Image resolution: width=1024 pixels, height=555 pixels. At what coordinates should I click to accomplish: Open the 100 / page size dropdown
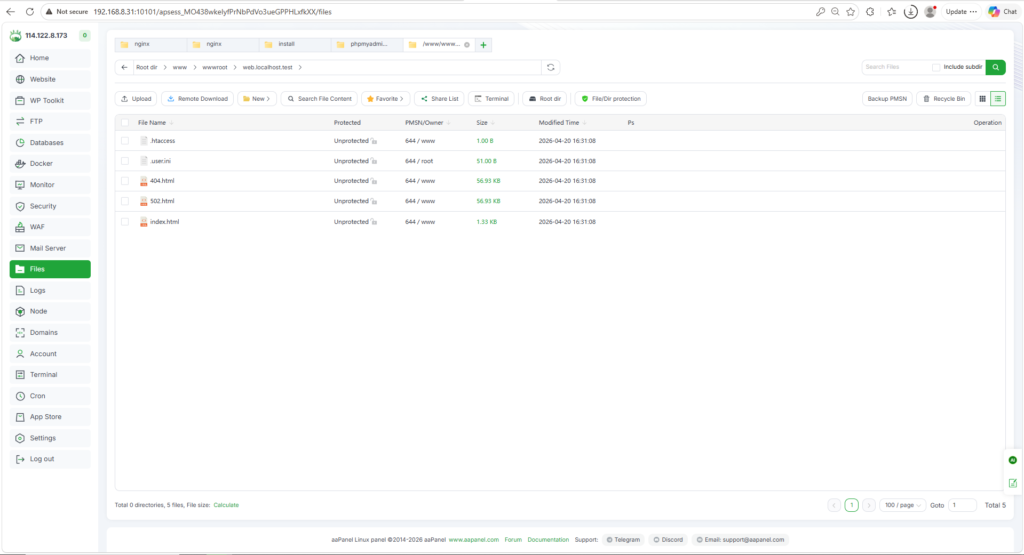[903, 505]
